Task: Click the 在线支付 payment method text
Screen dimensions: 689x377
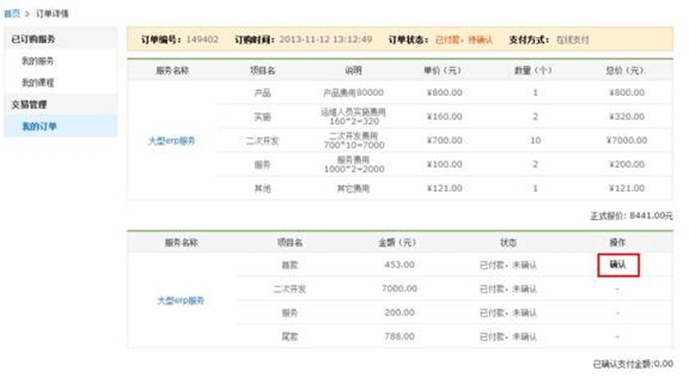Action: pyautogui.click(x=573, y=40)
